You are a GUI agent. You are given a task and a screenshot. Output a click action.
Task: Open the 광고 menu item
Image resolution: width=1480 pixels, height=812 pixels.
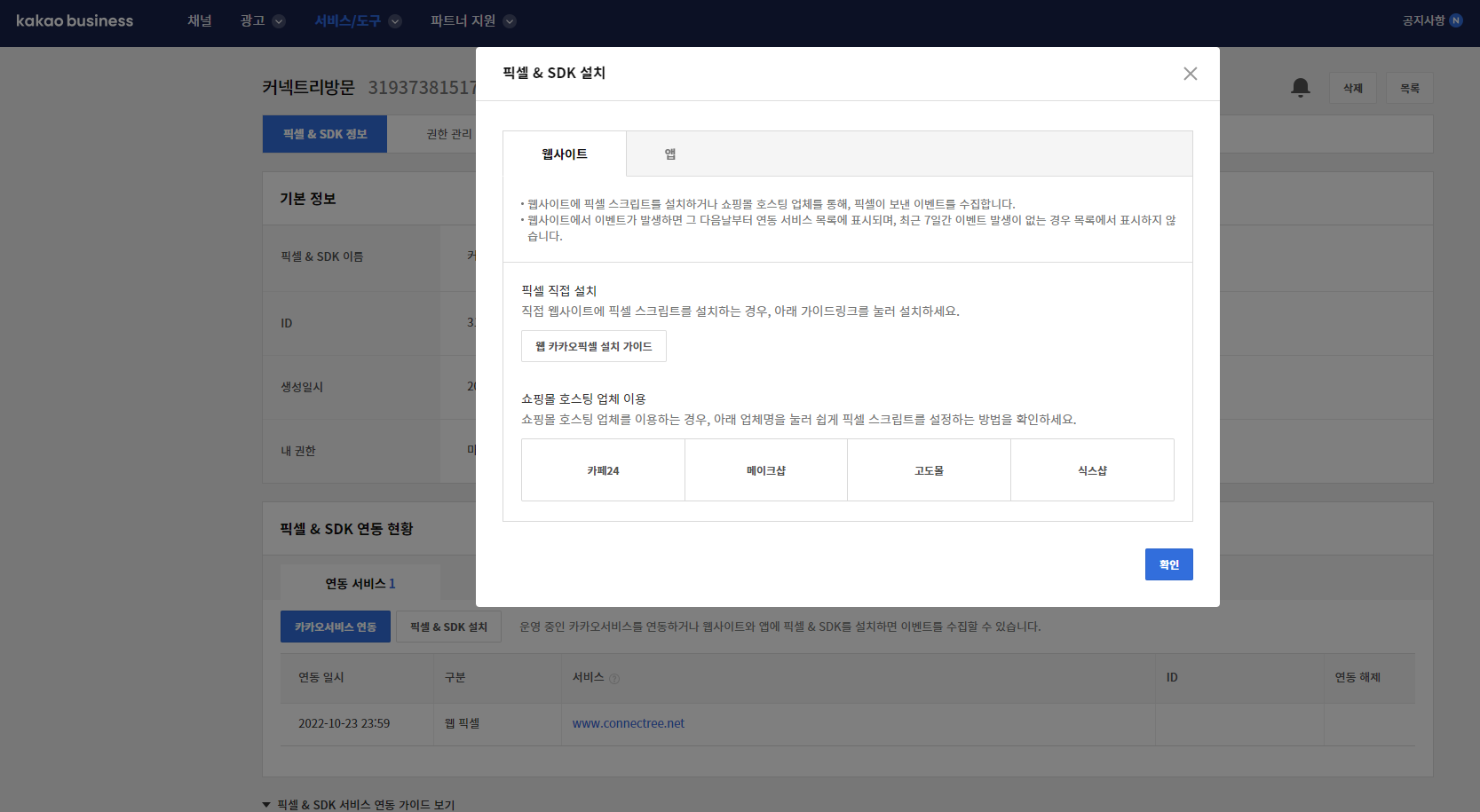(x=252, y=20)
